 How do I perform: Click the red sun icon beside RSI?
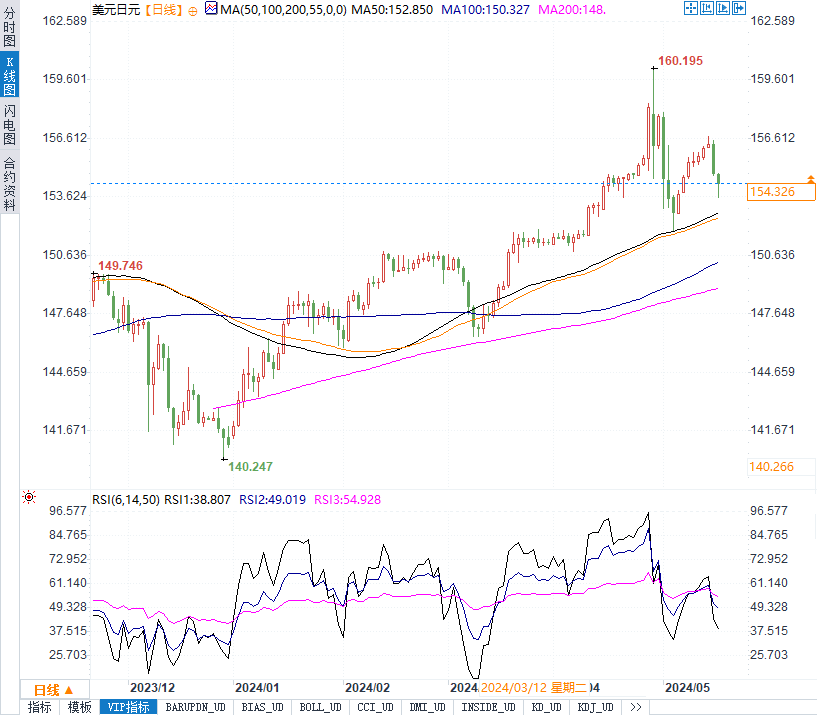[29, 497]
